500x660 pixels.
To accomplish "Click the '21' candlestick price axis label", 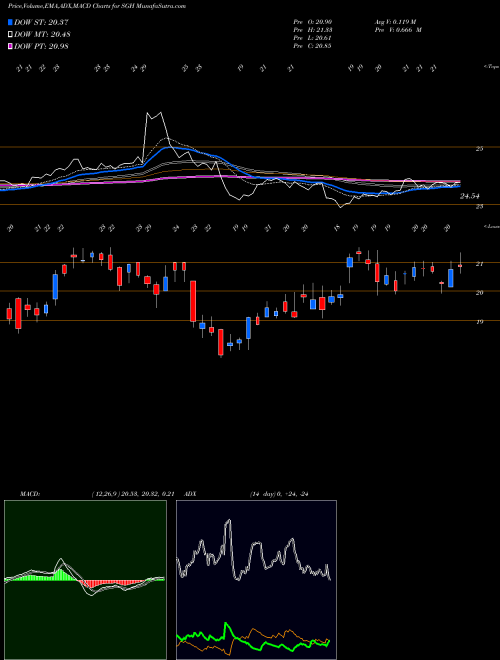I will [479, 264].
